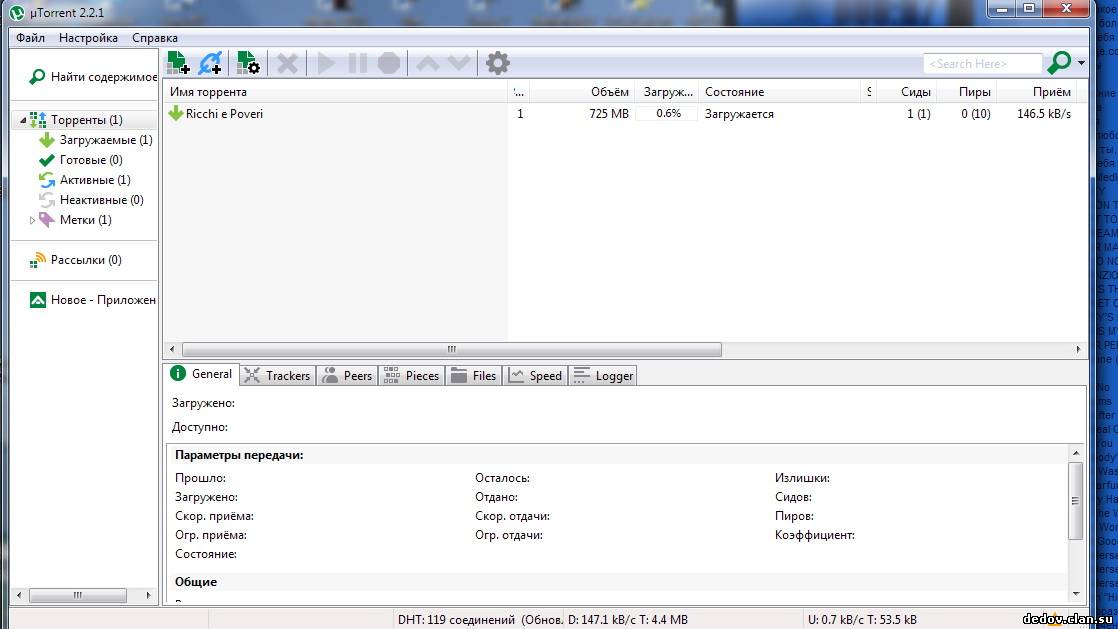Expand the Метки tree node

click(32, 220)
